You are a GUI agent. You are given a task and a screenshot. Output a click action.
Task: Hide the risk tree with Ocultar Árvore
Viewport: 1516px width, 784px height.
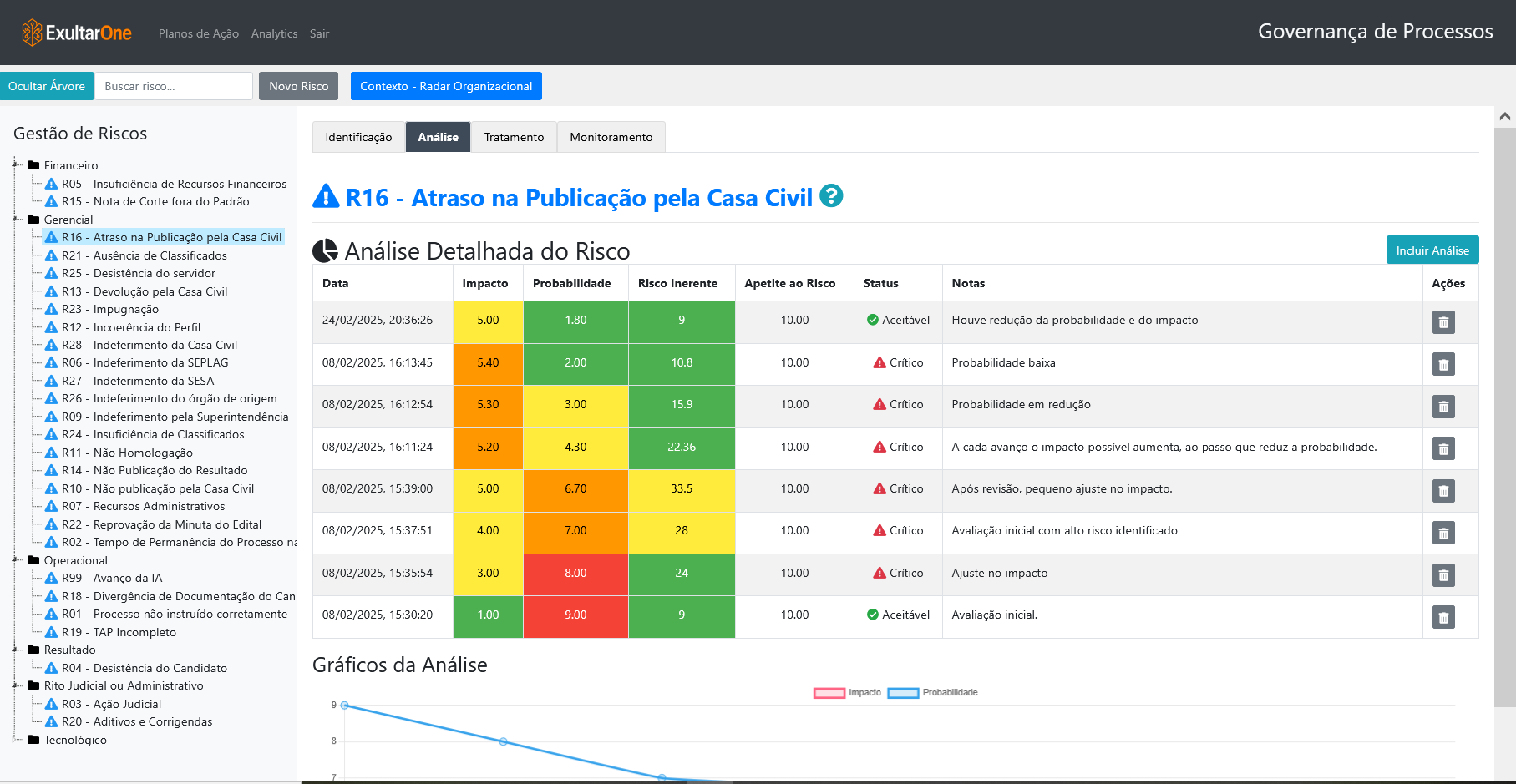(47, 85)
